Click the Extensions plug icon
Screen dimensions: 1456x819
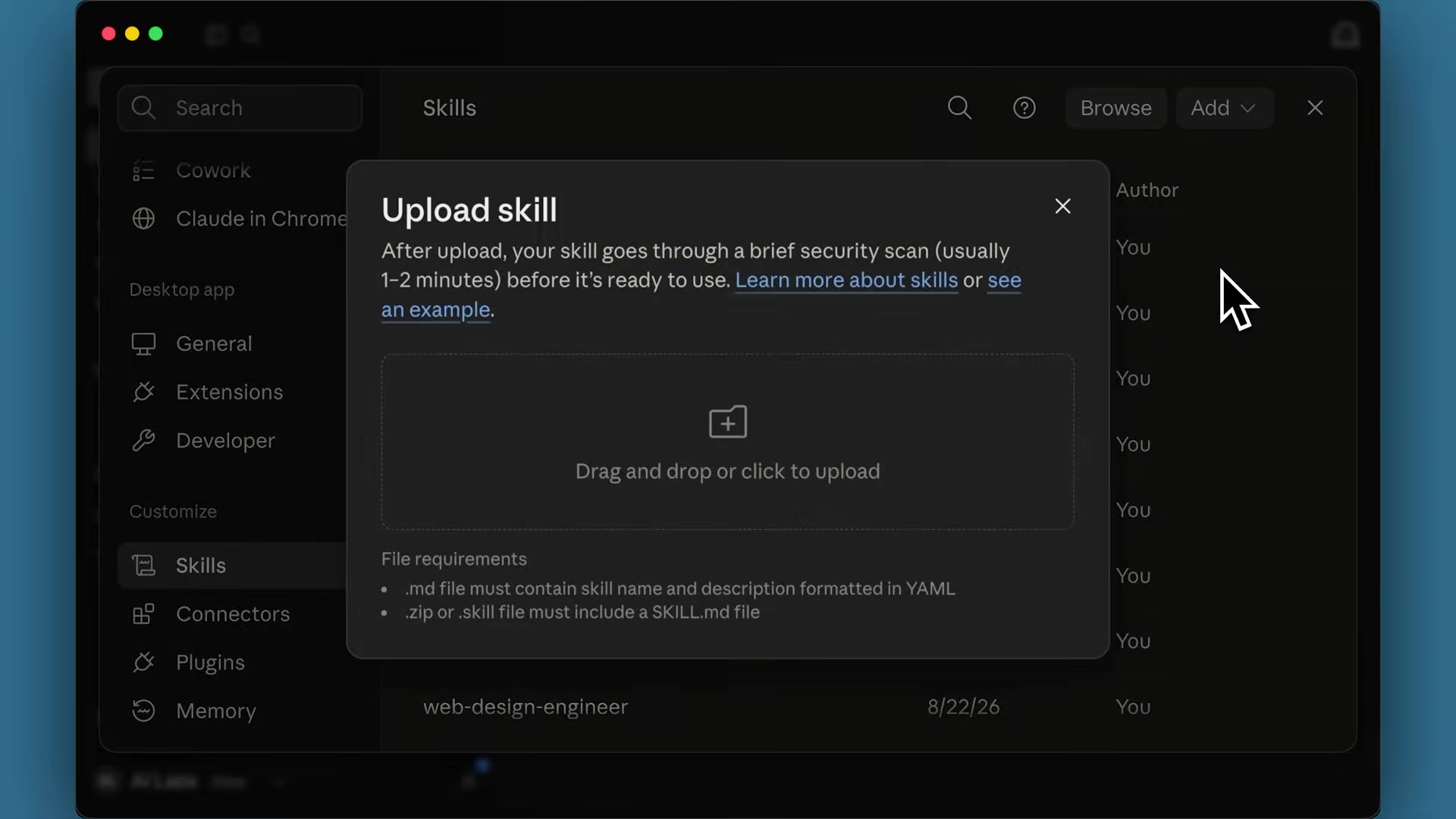click(143, 392)
